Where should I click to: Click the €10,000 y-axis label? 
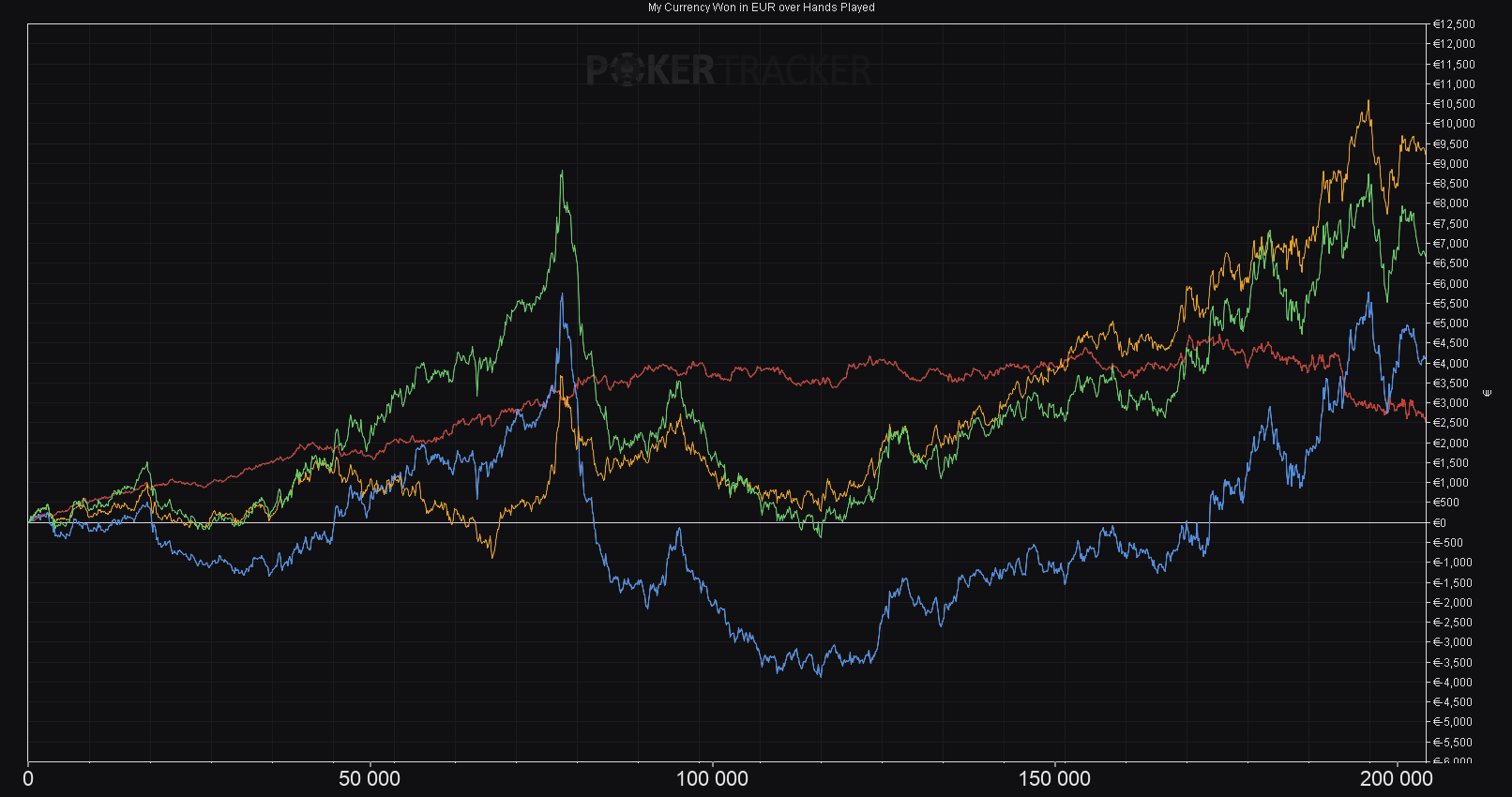(x=1454, y=124)
